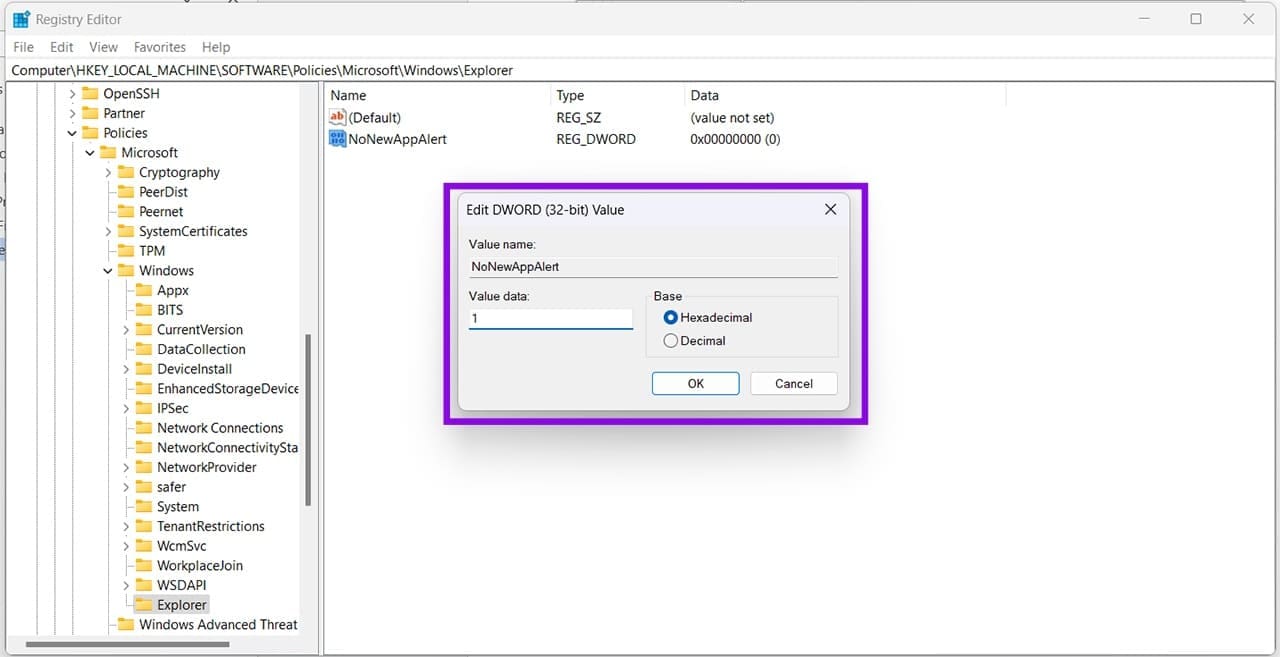1280x657 pixels.
Task: Select the OpenSSH folder icon
Action: click(90, 93)
